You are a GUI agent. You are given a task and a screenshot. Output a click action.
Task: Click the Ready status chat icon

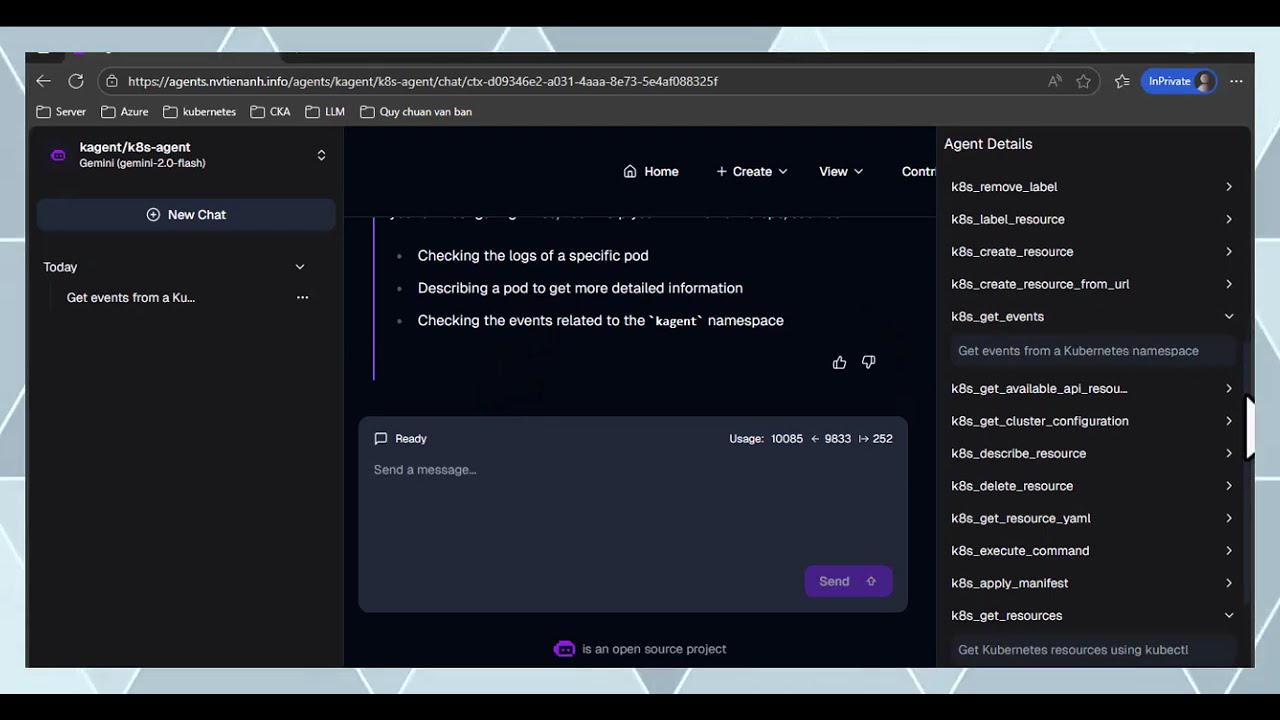tap(380, 439)
